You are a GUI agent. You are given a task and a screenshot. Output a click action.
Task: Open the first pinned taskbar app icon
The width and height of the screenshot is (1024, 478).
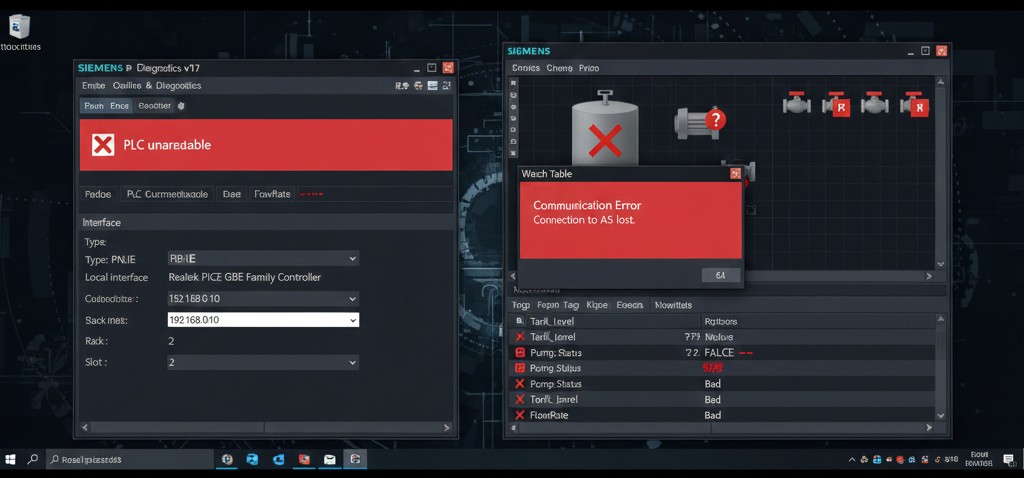(227, 459)
